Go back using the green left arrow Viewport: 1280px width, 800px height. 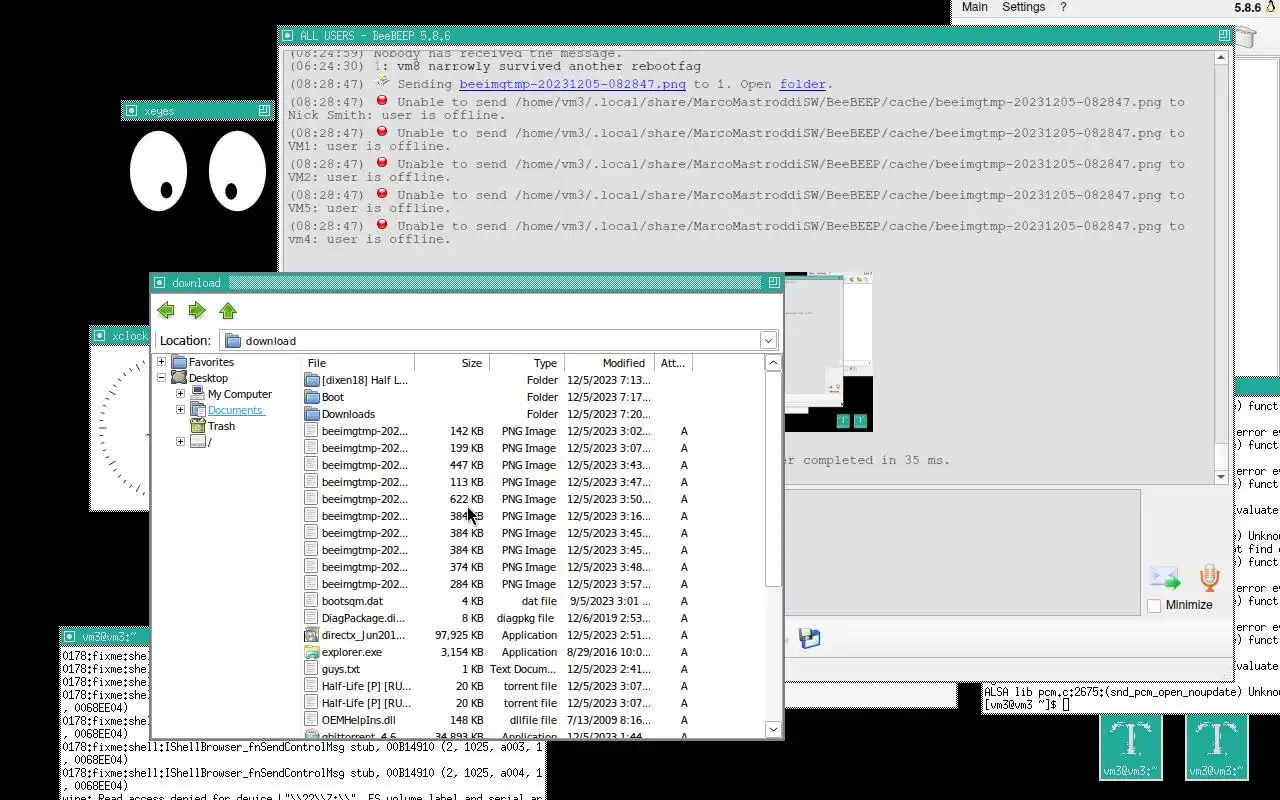pos(166,311)
